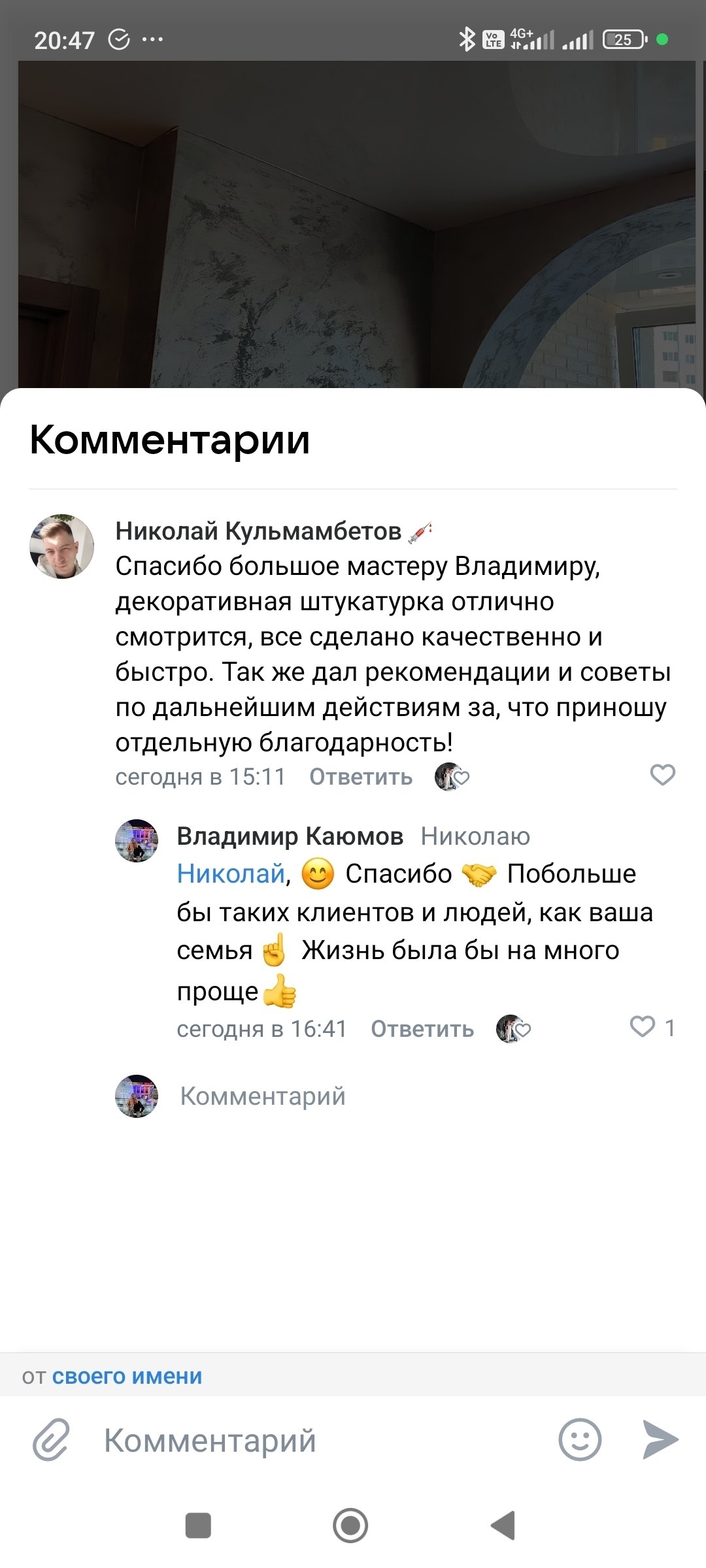Tap the paperclip attachment icon
Screen dimensions: 706x1568
click(x=51, y=1439)
